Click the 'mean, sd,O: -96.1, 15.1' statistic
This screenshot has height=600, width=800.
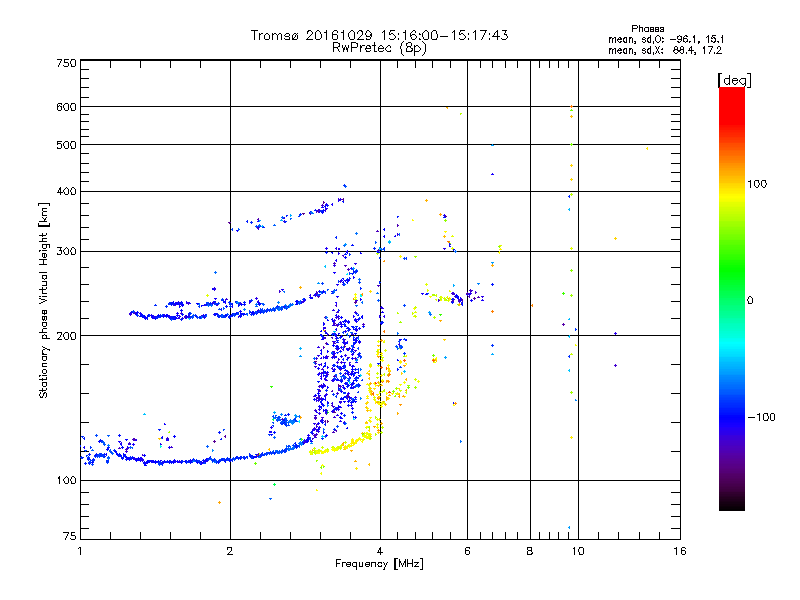coord(666,39)
